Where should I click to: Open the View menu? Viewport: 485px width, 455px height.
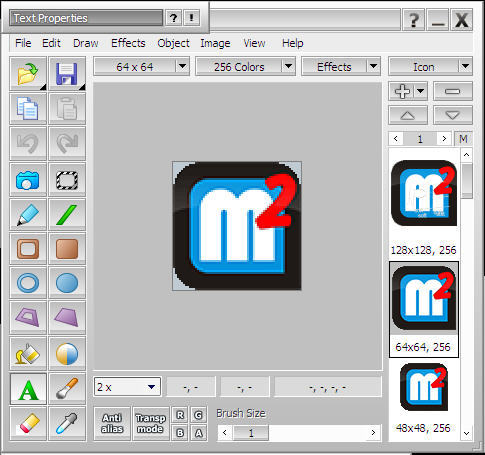click(254, 43)
